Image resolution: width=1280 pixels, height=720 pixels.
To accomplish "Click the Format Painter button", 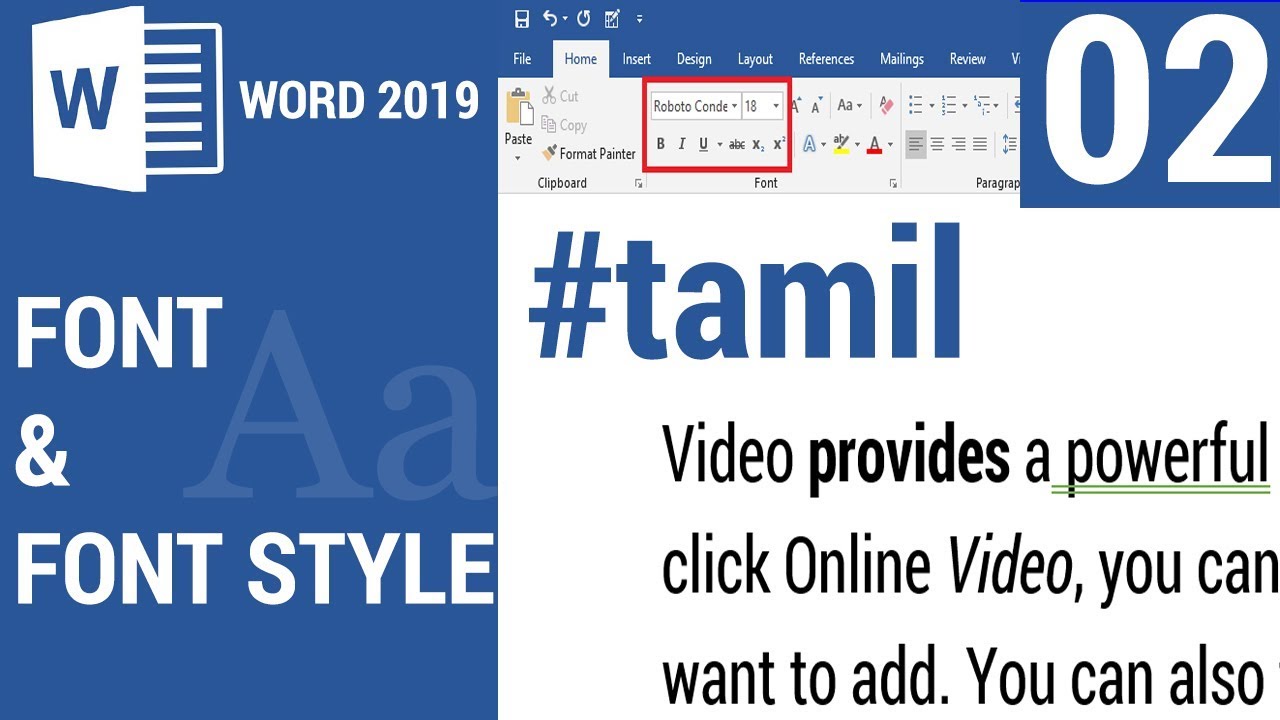I will pyautogui.click(x=589, y=154).
